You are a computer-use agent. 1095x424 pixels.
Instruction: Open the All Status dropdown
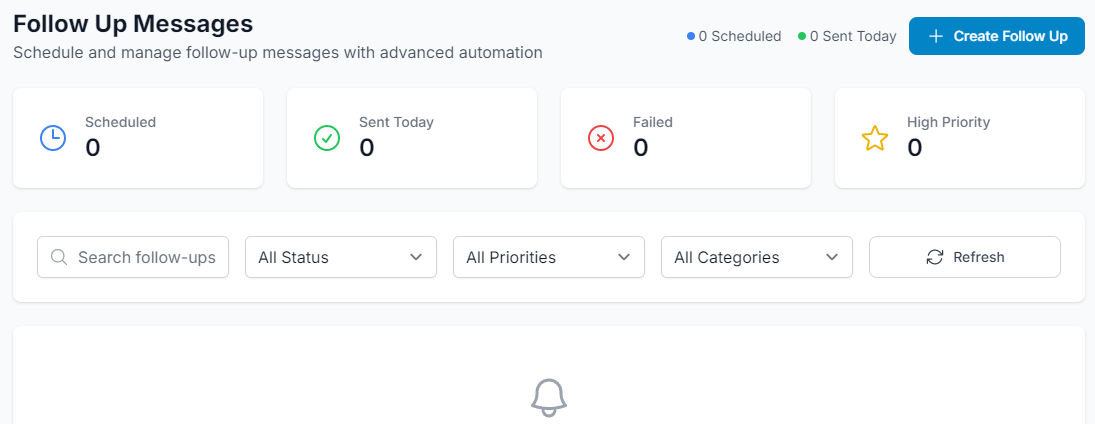point(340,257)
